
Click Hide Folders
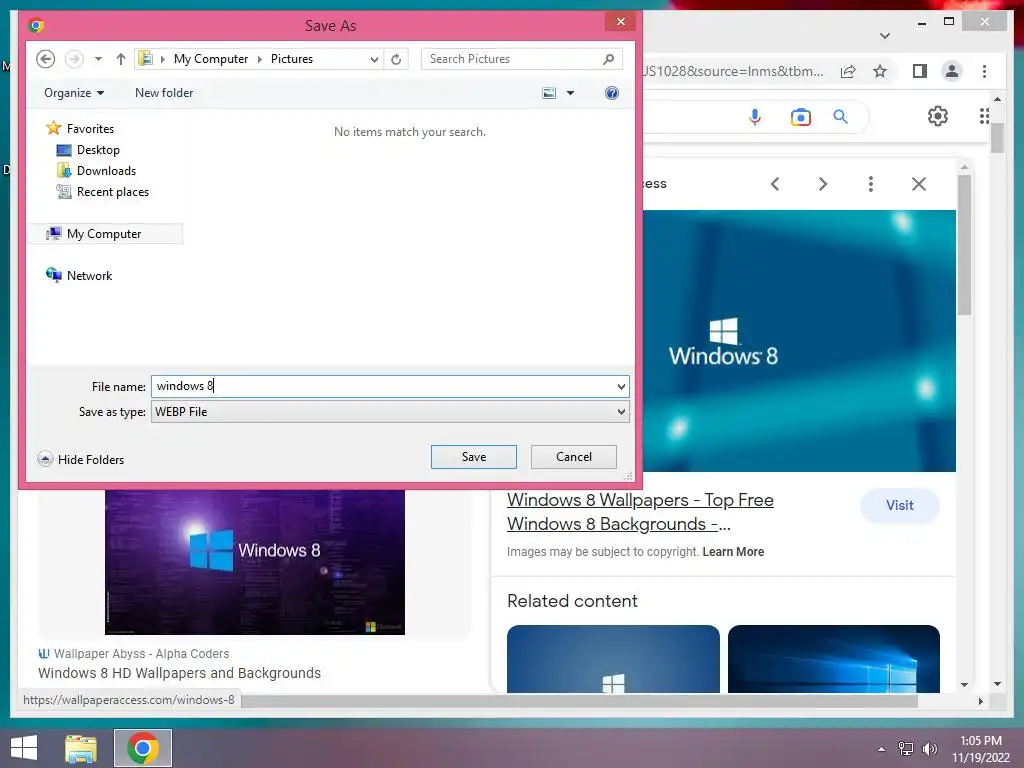pos(81,459)
